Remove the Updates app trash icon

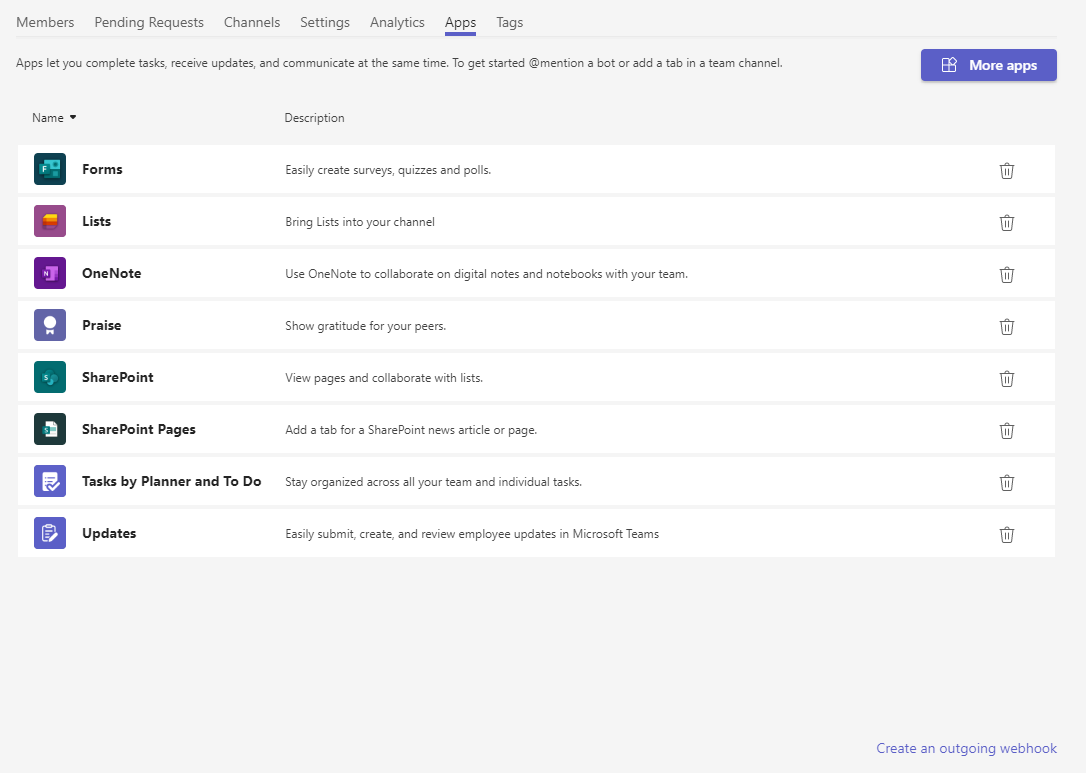coord(1006,534)
